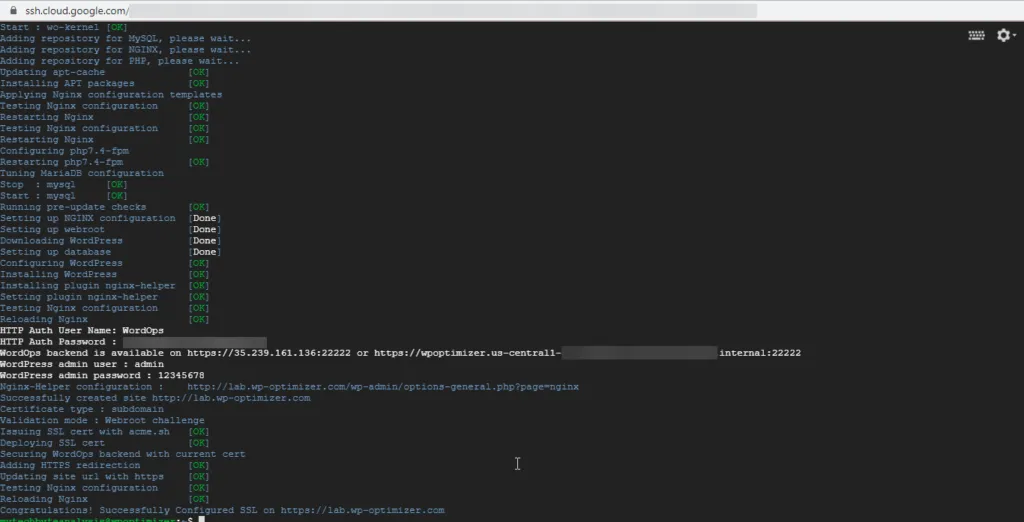Click the terminal command prompt cursor

point(202,520)
